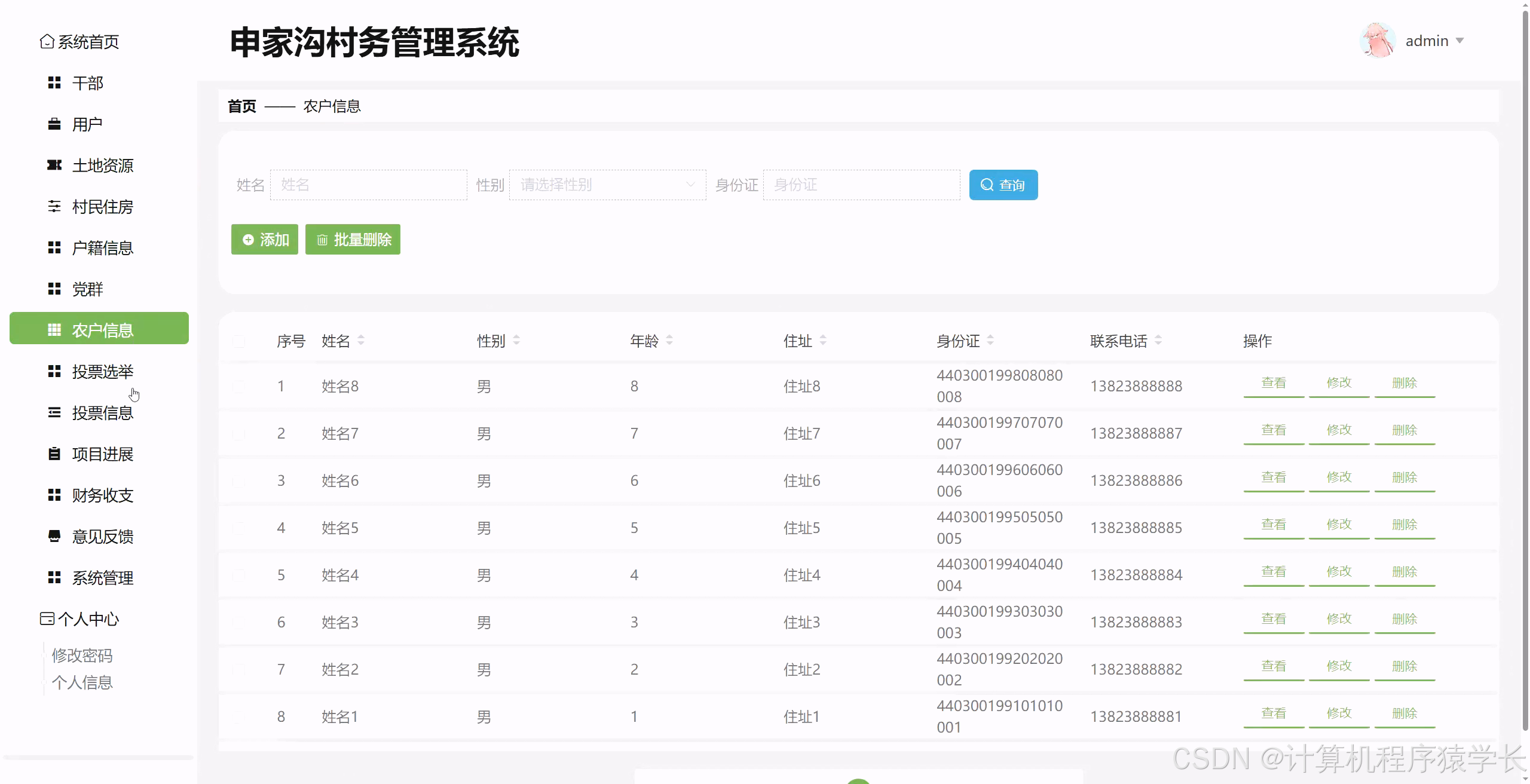Expand the admin user dropdown arrow

tap(1459, 41)
